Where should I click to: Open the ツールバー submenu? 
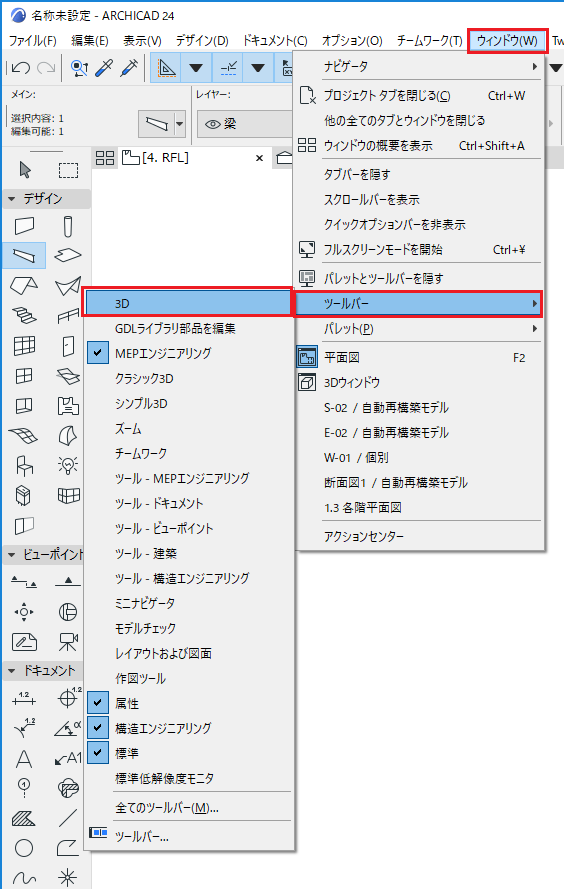[419, 303]
